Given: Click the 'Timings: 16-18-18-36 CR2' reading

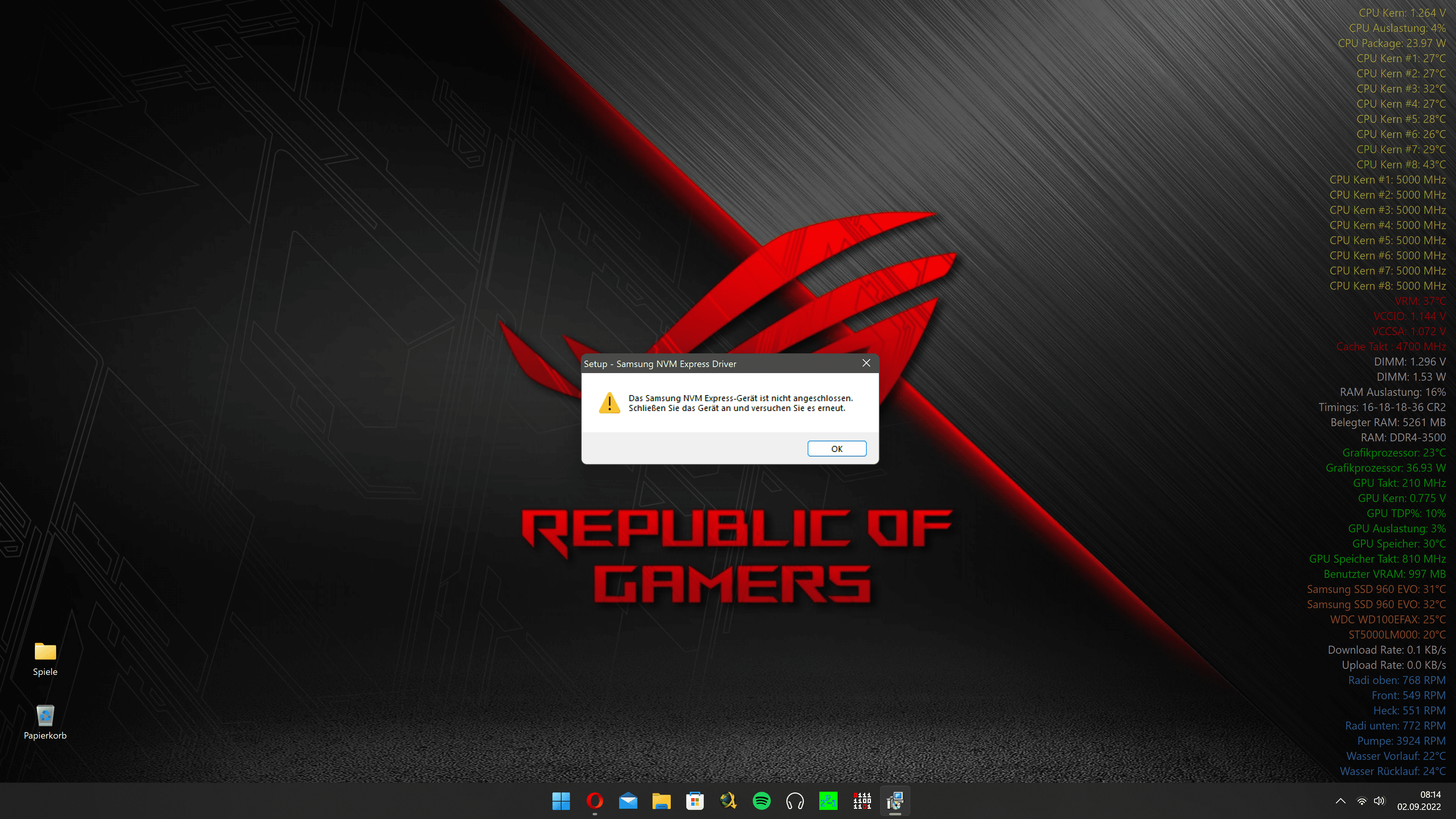Looking at the screenshot, I should (1381, 407).
